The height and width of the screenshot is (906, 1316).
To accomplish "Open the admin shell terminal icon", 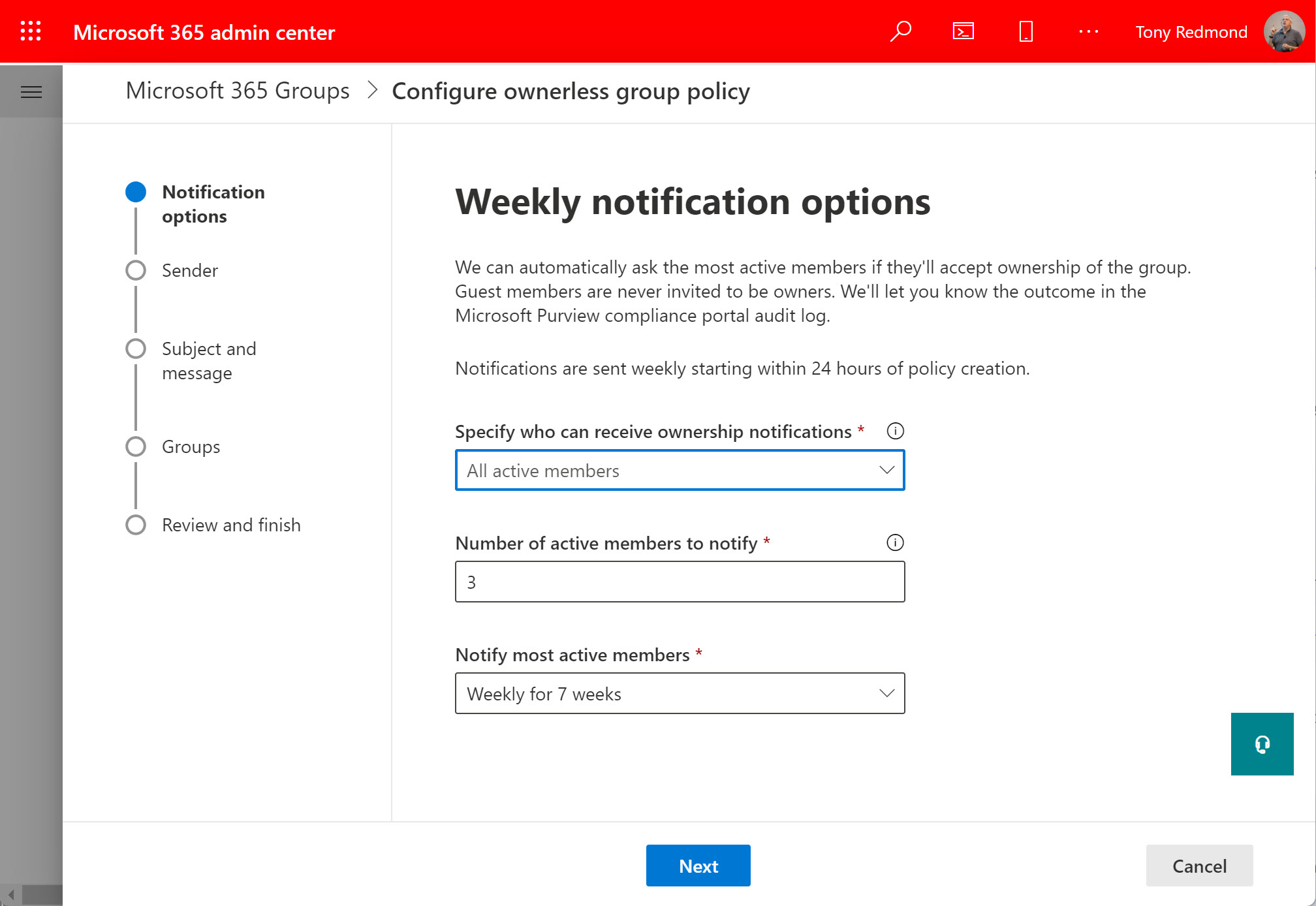I will [x=962, y=31].
